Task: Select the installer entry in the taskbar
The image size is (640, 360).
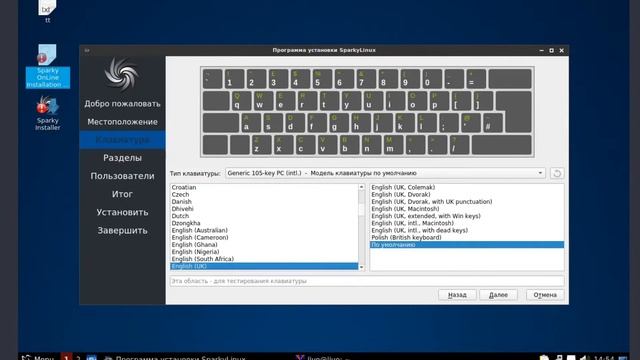Action: [x=176, y=357]
